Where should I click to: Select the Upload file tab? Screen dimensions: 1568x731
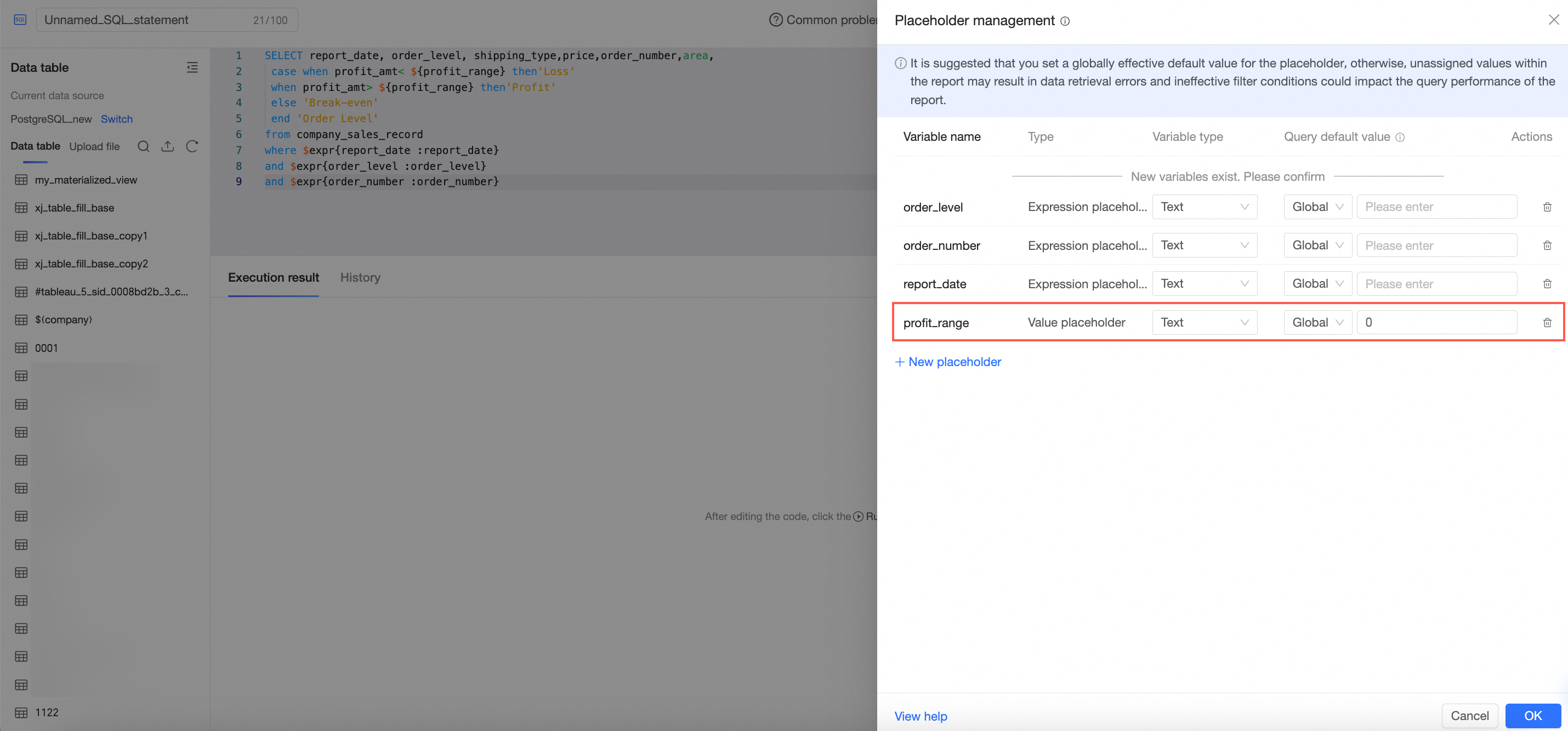click(x=94, y=146)
